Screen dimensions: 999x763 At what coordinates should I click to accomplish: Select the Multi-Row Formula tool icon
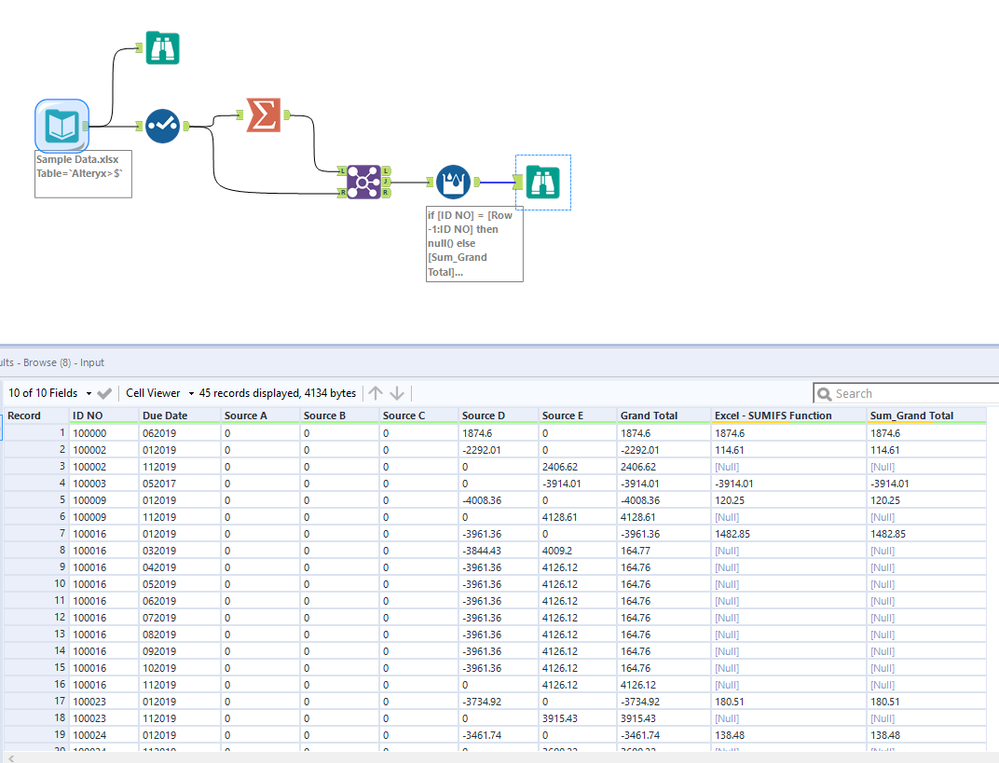[454, 182]
